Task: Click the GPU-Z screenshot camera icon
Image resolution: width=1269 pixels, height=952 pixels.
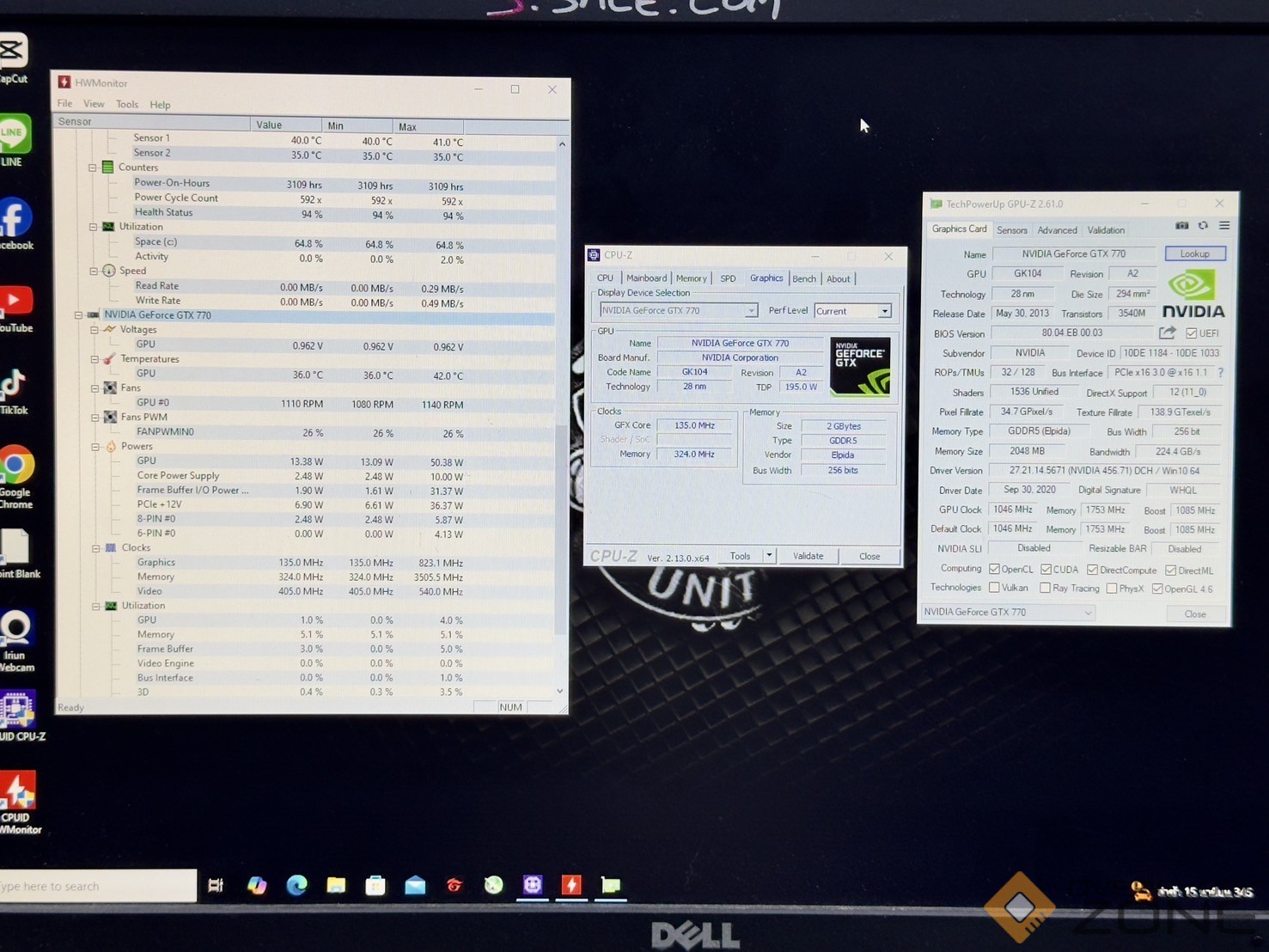Action: [x=1182, y=226]
